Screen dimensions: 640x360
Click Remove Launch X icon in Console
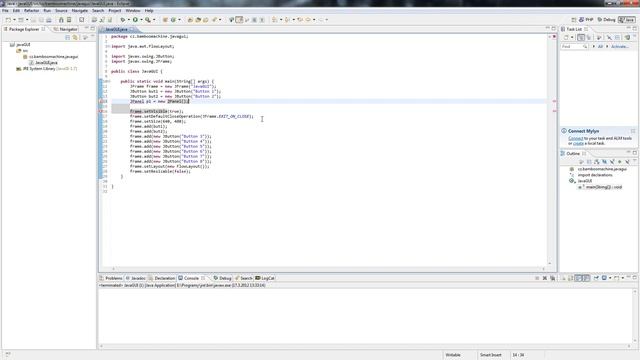(x=544, y=278)
